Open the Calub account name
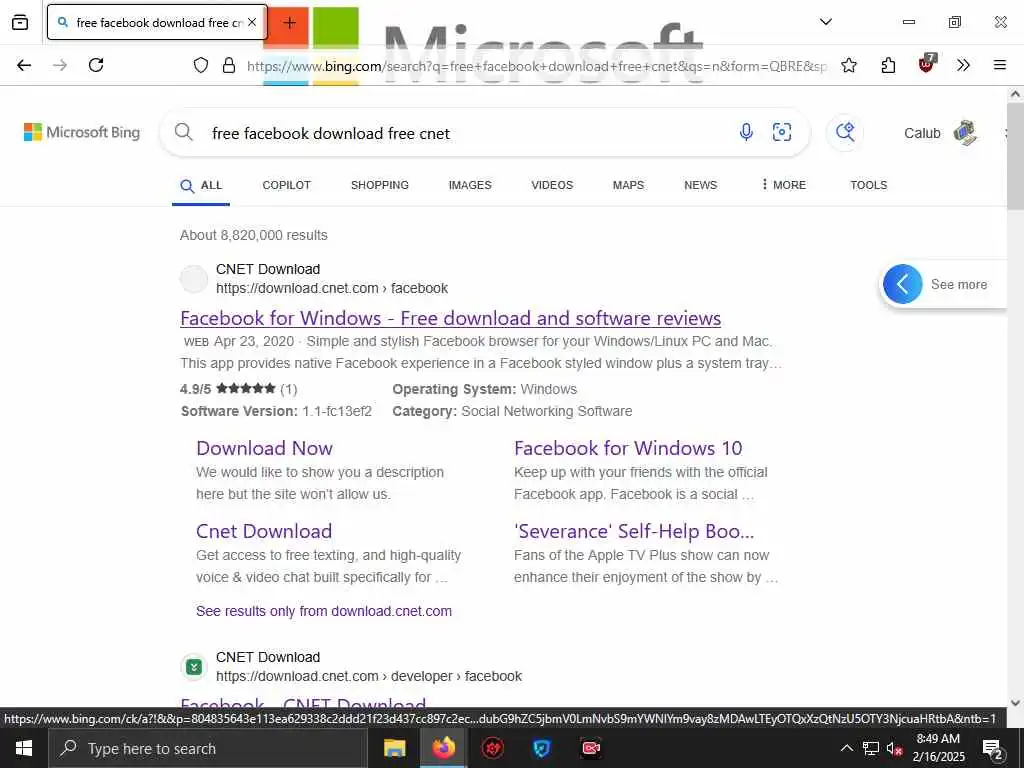1024x768 pixels. click(922, 133)
